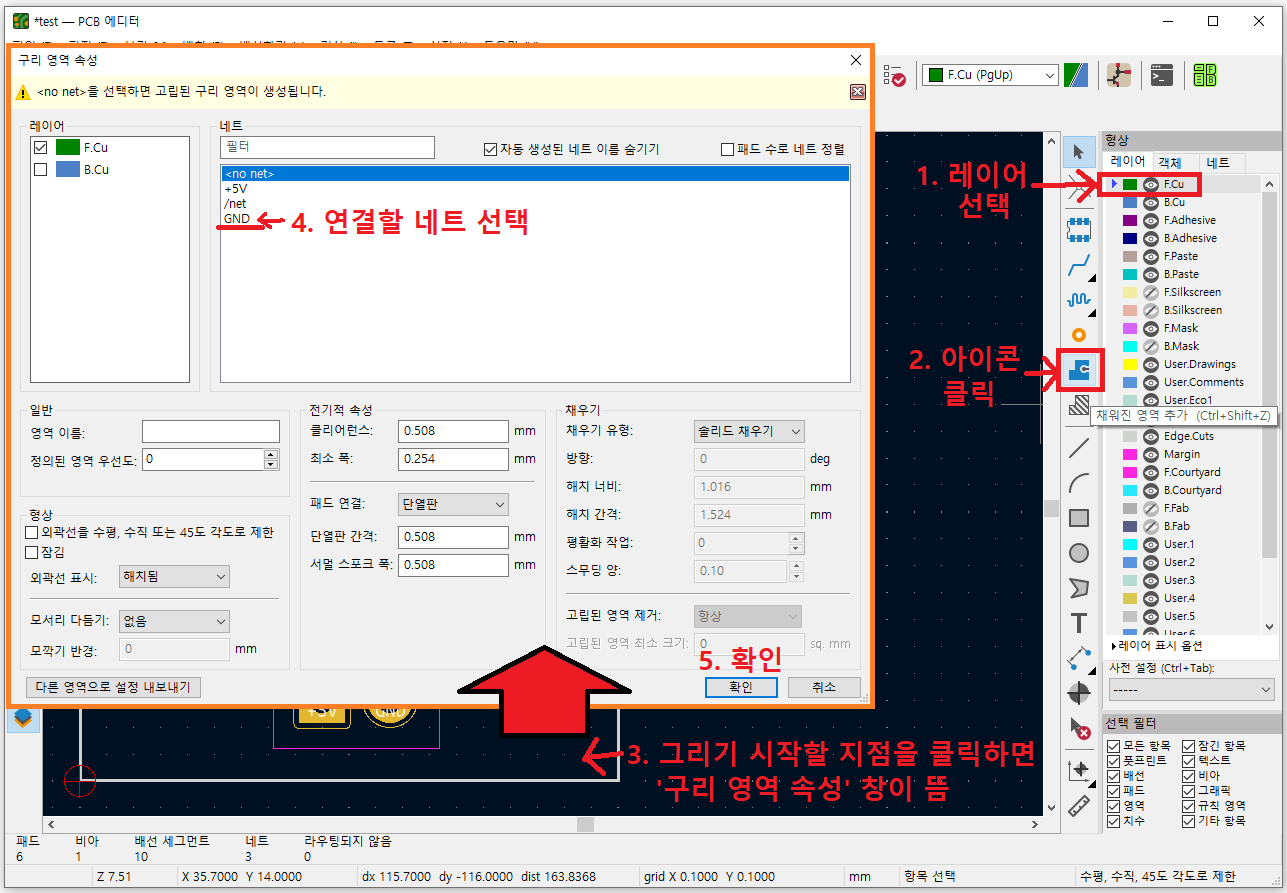Hide the B.Cu layer eye toggle
The height and width of the screenshot is (893, 1287).
pos(1151,203)
